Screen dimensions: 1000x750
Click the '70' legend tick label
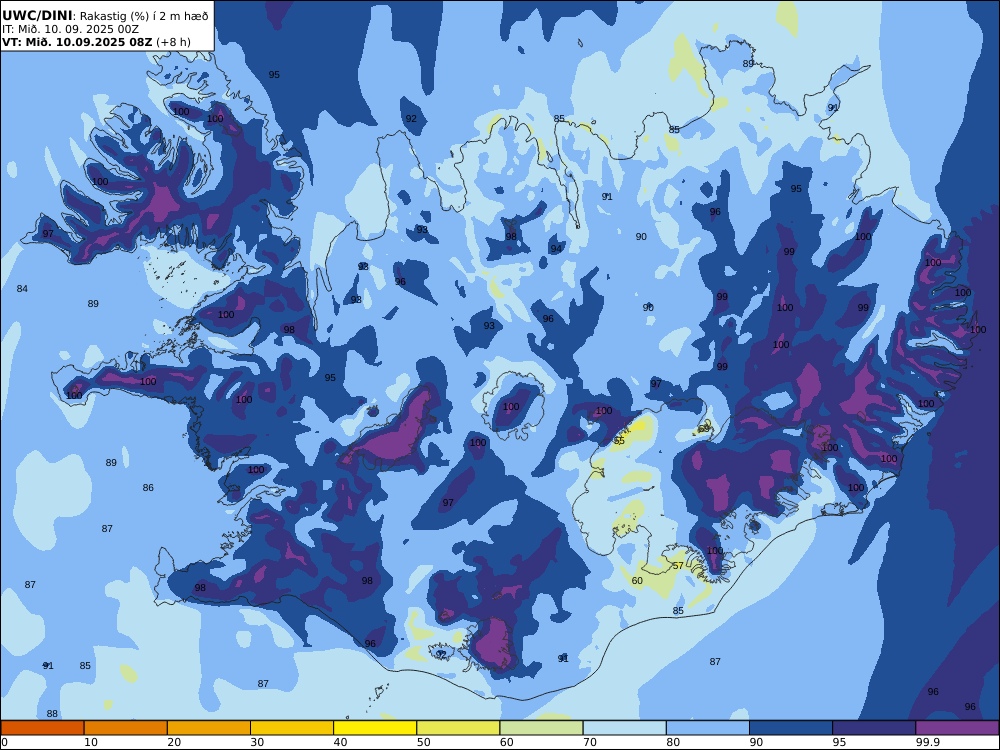[590, 742]
